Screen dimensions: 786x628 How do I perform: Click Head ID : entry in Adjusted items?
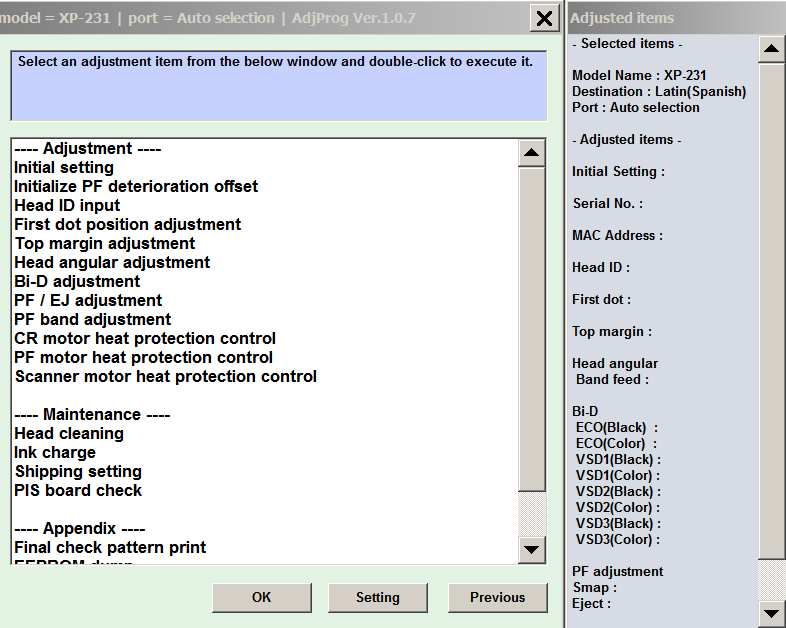[x=601, y=268]
